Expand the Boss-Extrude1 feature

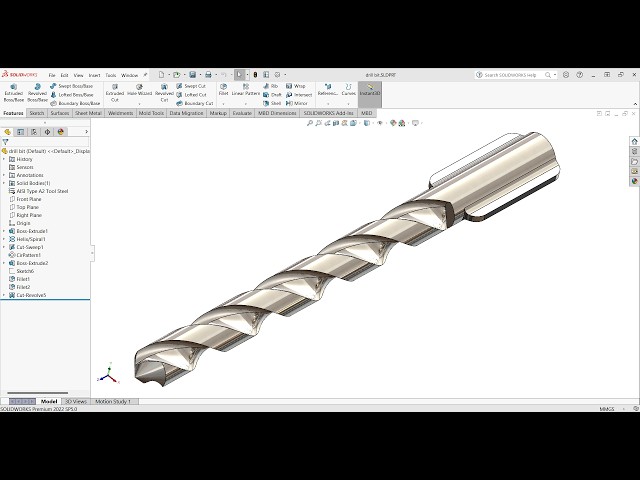[4, 231]
